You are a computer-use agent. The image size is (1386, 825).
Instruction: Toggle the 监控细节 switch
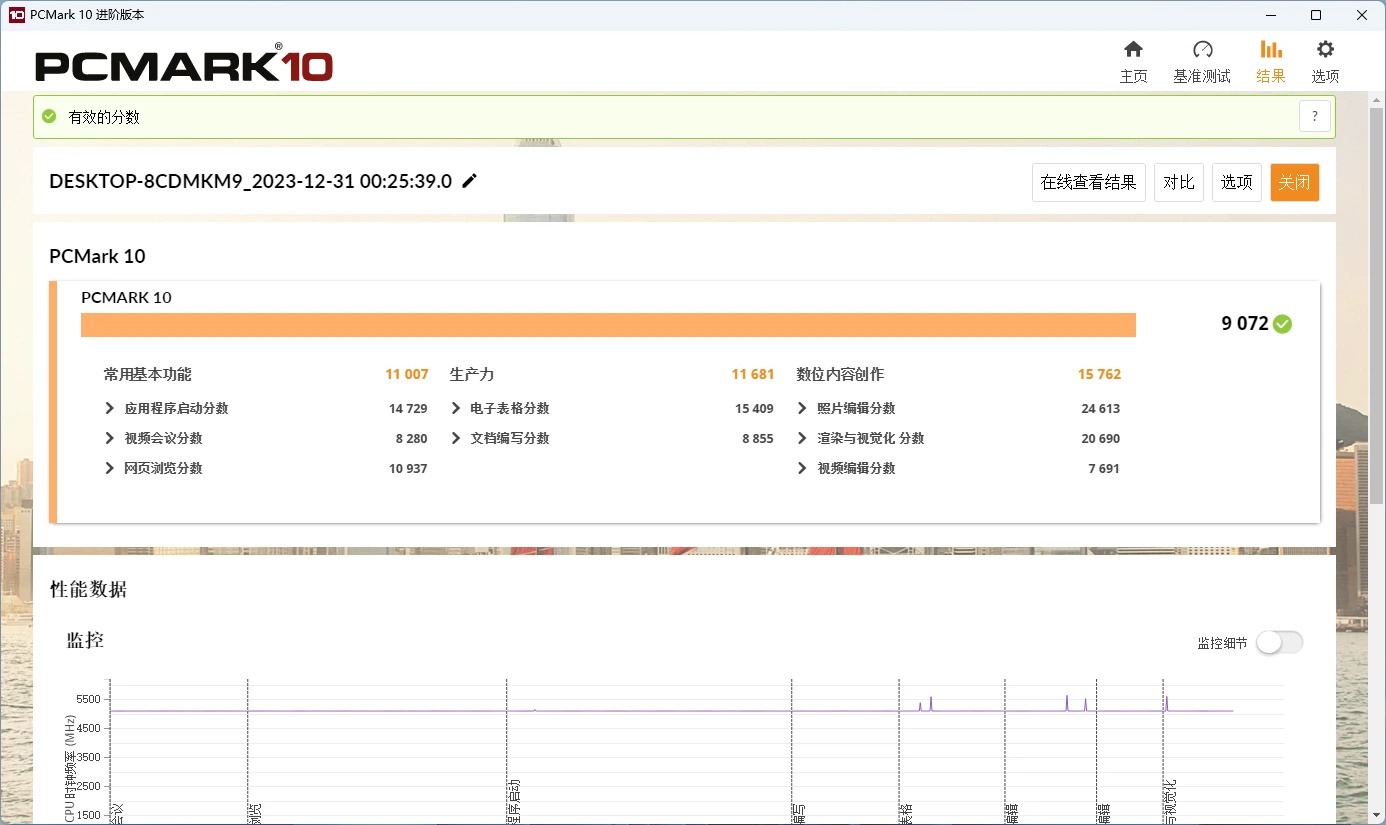[1280, 643]
